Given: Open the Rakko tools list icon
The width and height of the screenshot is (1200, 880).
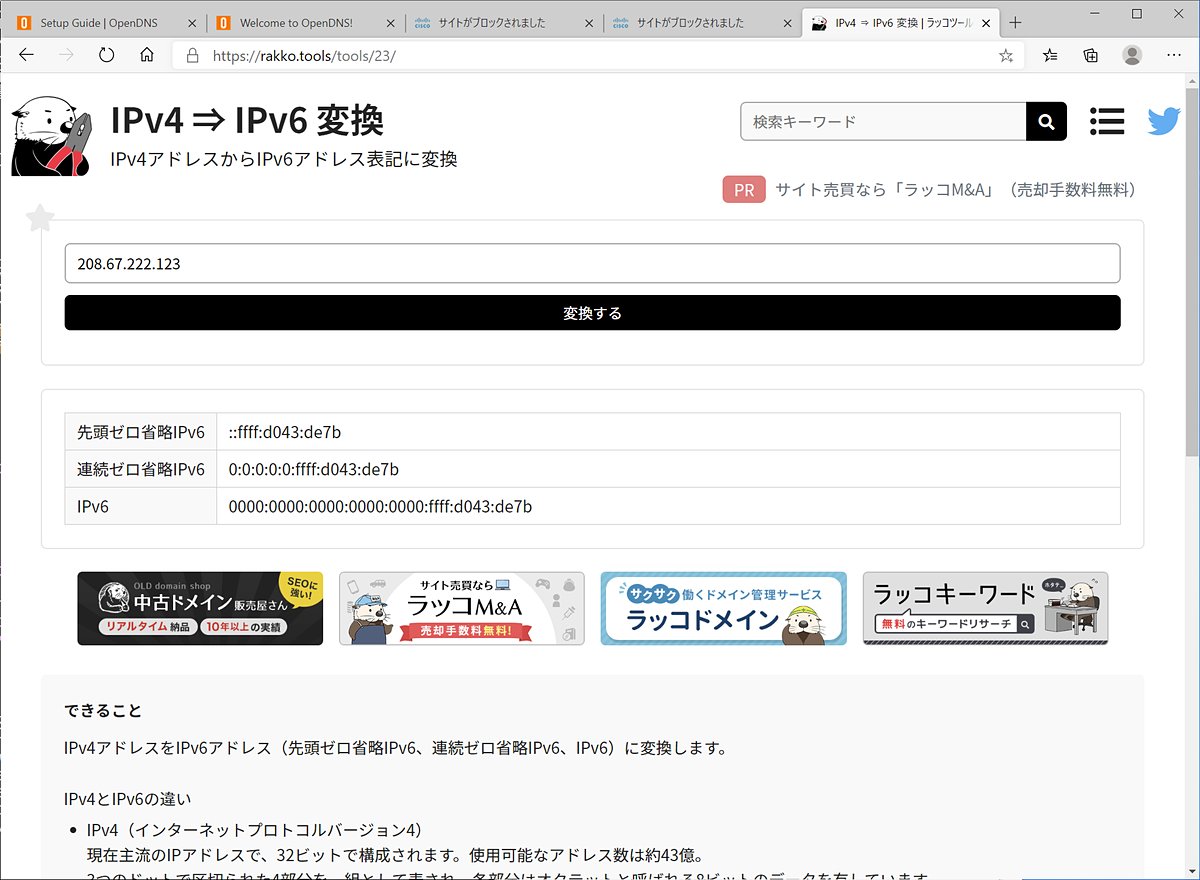Looking at the screenshot, I should (1107, 121).
